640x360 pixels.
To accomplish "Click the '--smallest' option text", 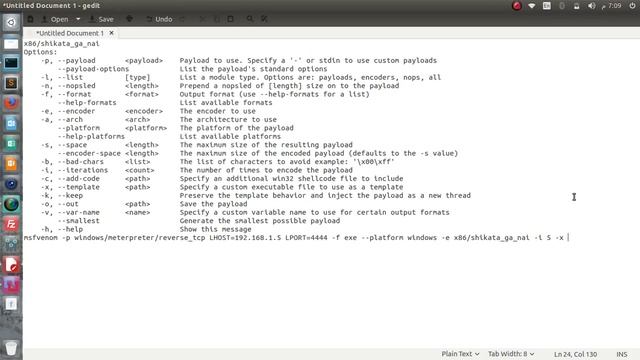I will coord(78,221).
